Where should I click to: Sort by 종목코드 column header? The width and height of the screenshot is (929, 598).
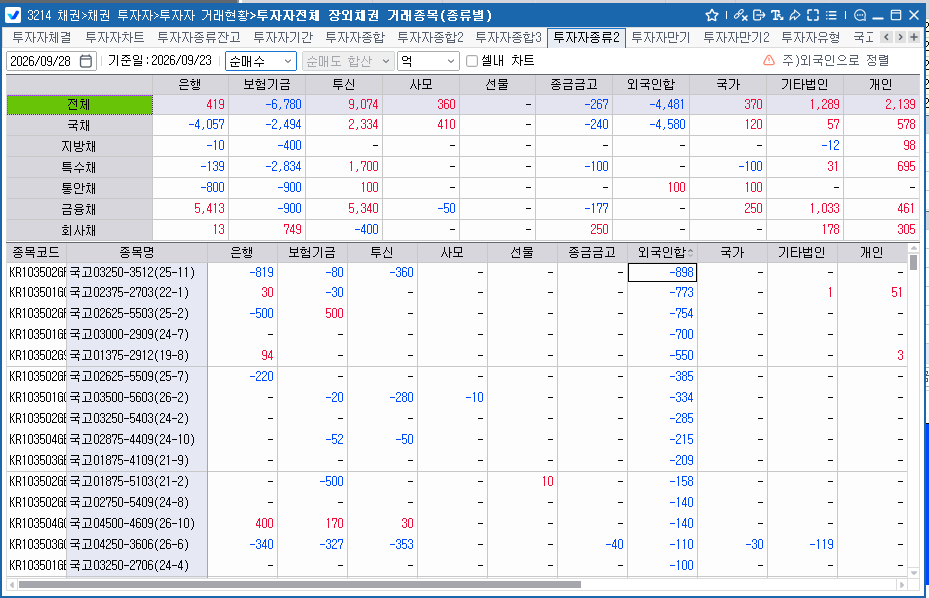point(36,252)
